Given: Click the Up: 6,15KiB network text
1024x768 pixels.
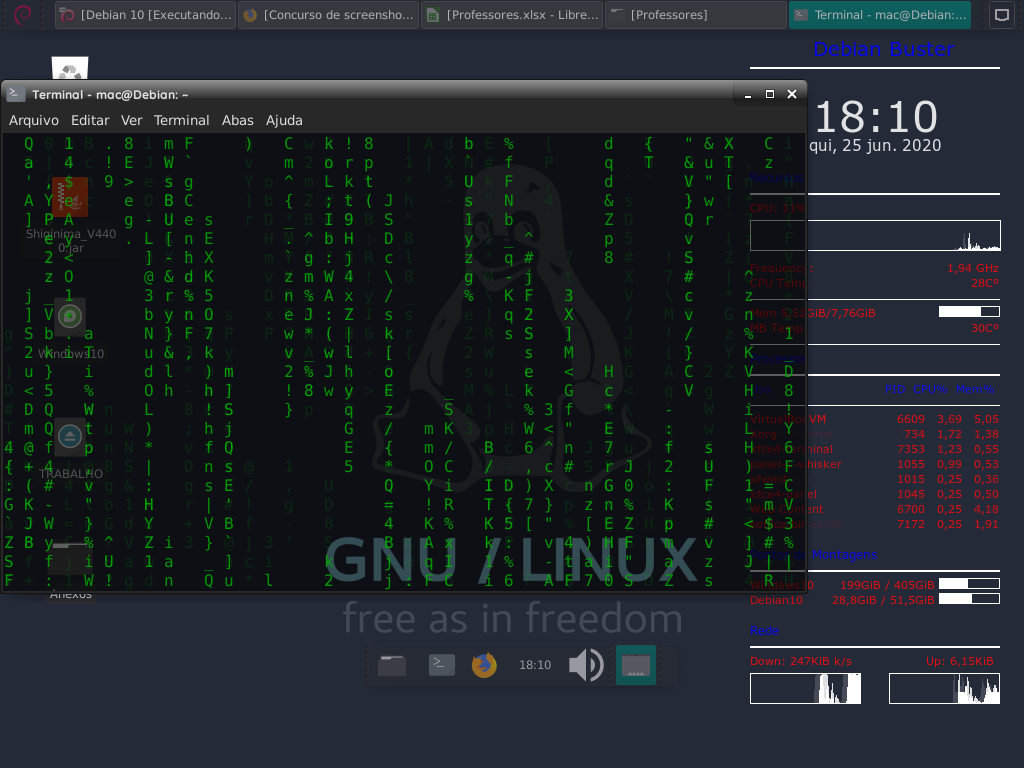Looking at the screenshot, I should 959,661.
